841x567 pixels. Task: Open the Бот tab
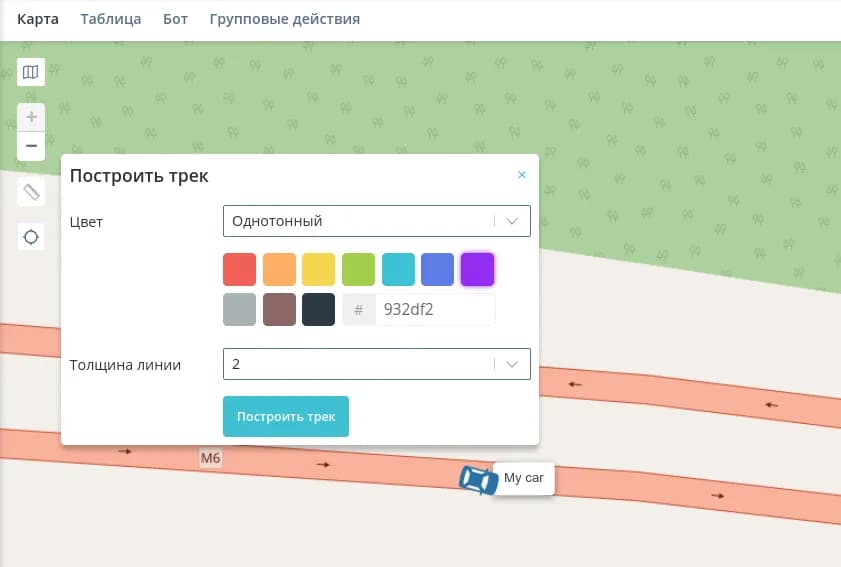175,19
